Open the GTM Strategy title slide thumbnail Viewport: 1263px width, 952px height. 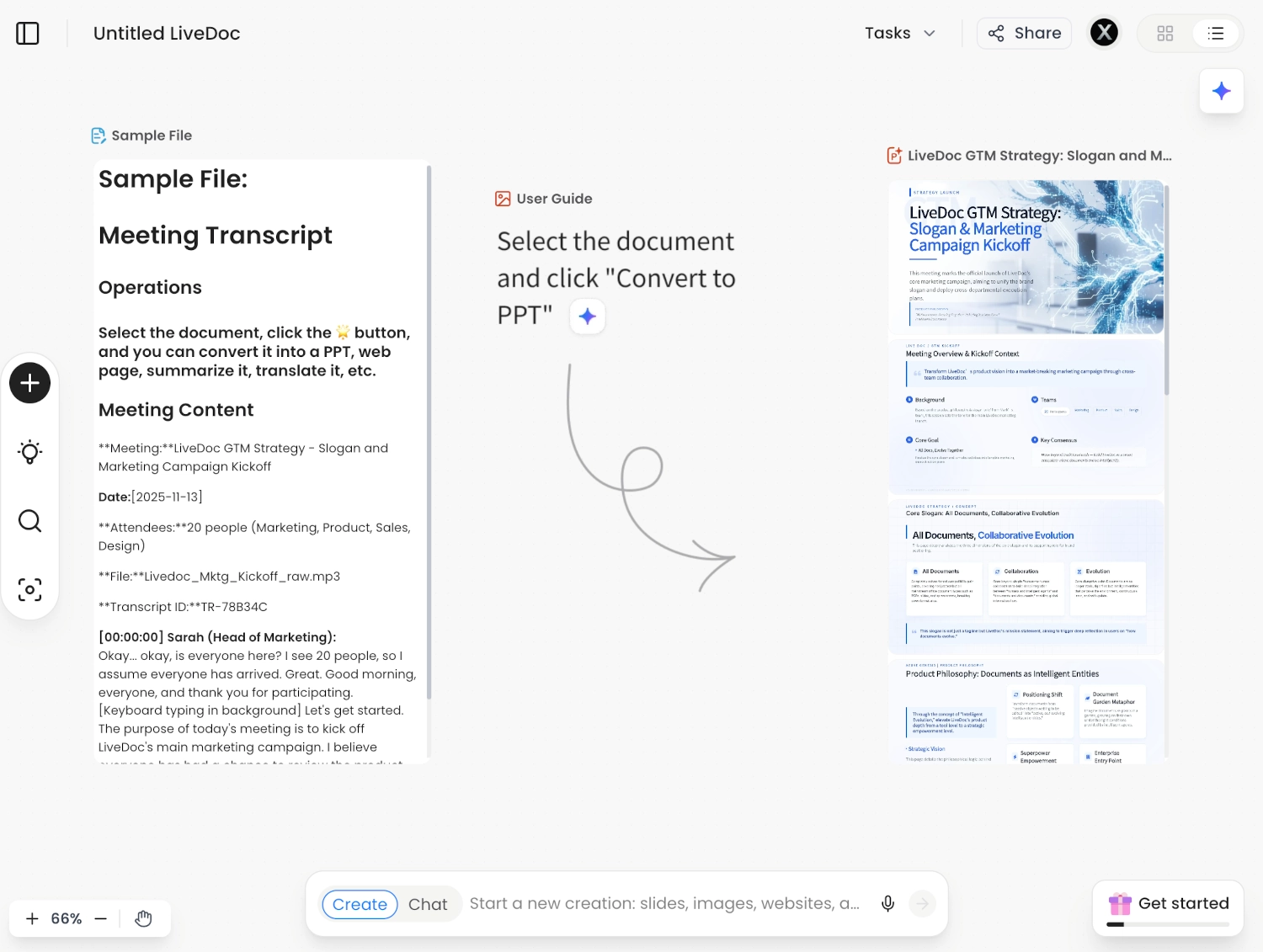(x=1026, y=257)
